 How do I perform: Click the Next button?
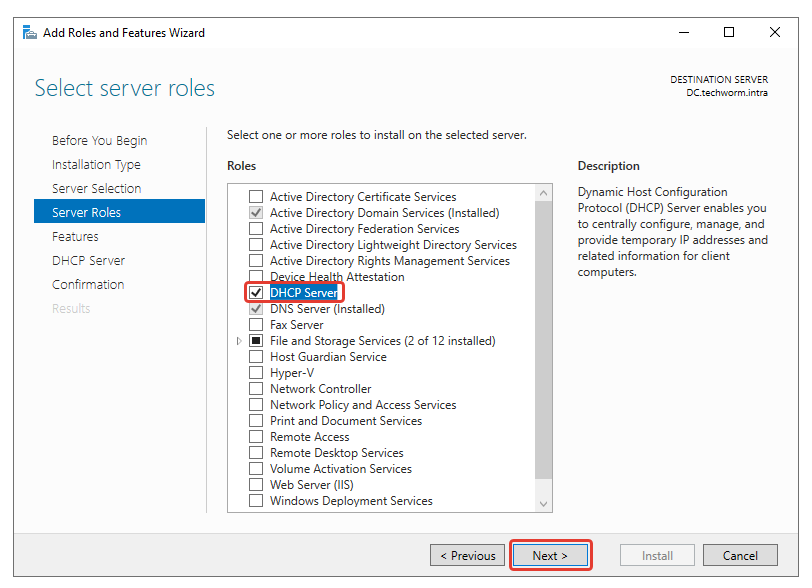[550, 556]
